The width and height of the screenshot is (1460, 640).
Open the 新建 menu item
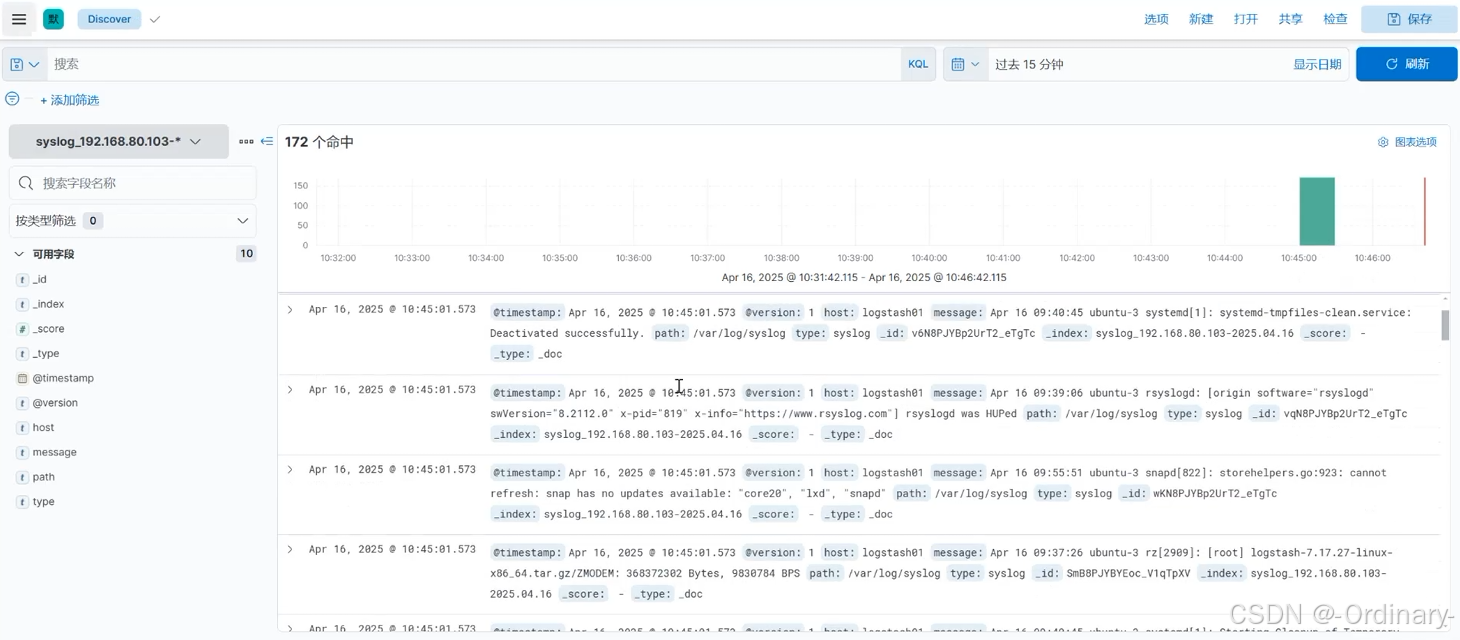1201,19
